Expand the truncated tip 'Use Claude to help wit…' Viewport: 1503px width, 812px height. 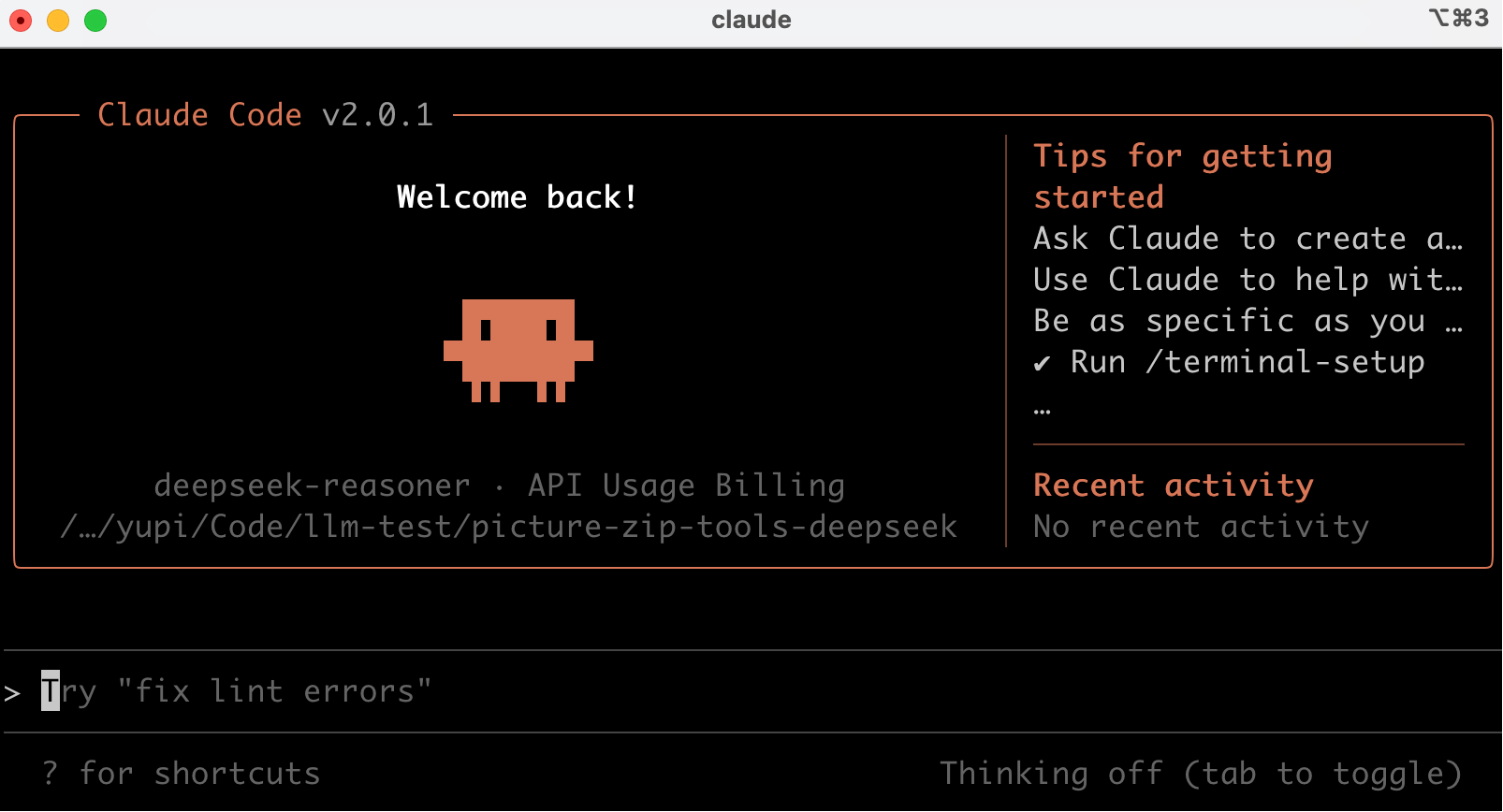pos(1247,280)
